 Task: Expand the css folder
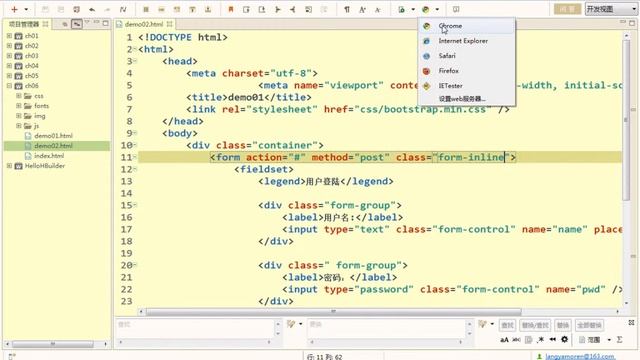pyautogui.click(x=19, y=96)
